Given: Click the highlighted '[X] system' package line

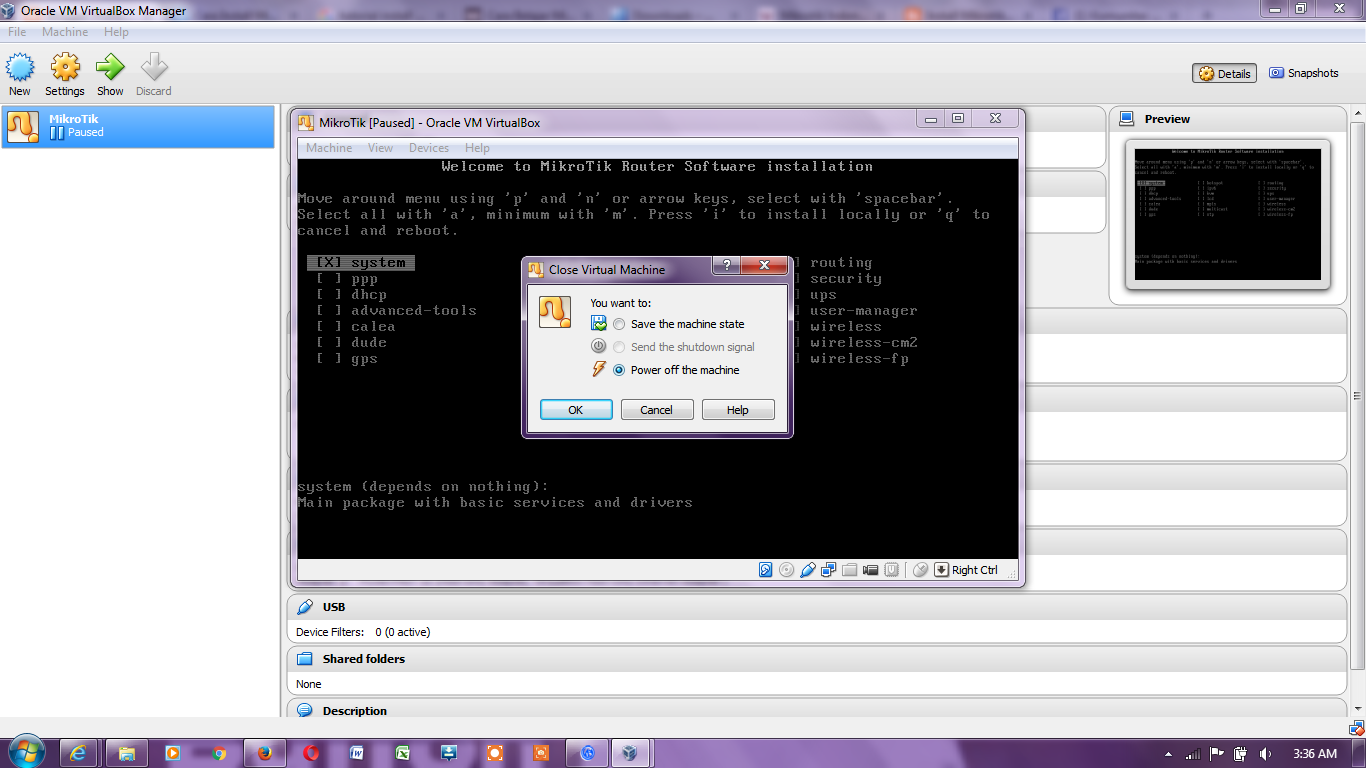Looking at the screenshot, I should pos(361,263).
